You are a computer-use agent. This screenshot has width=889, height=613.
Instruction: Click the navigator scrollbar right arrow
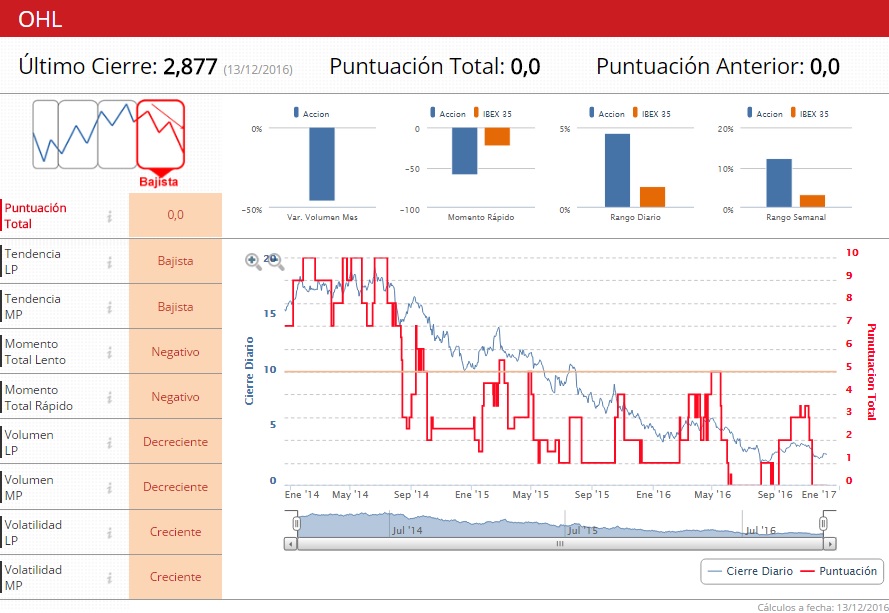click(x=829, y=544)
